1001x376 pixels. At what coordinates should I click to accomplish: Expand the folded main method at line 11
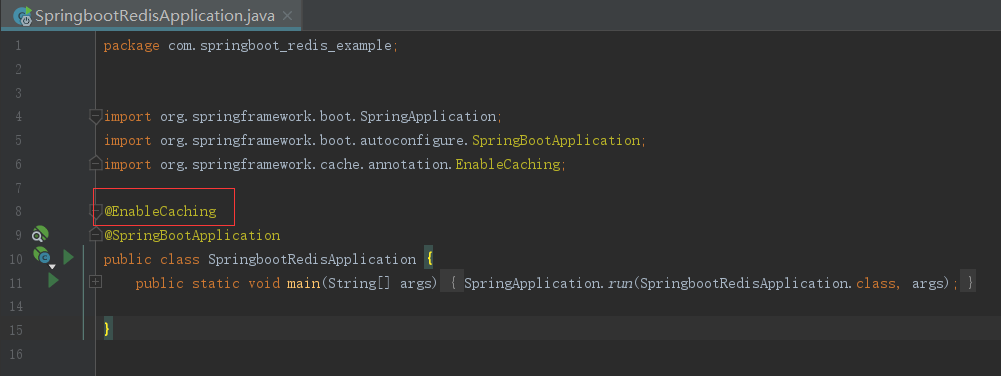tap(96, 282)
